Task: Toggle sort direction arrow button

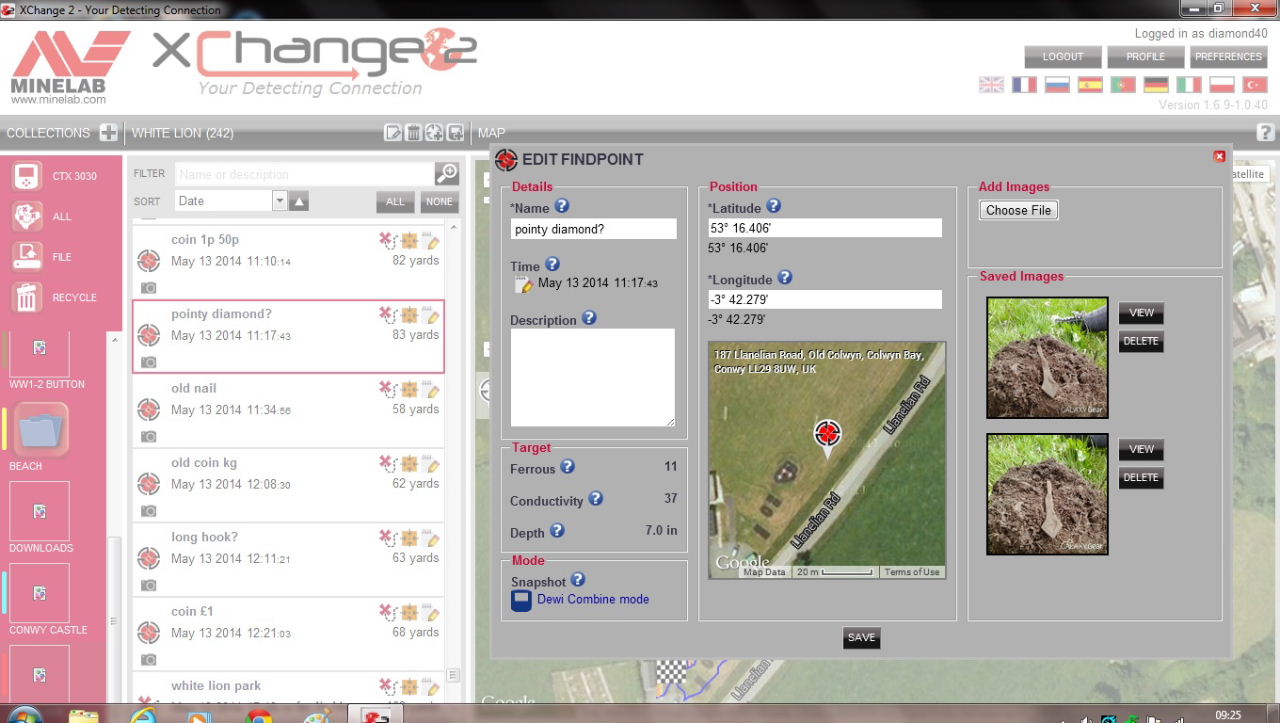Action: coord(299,201)
